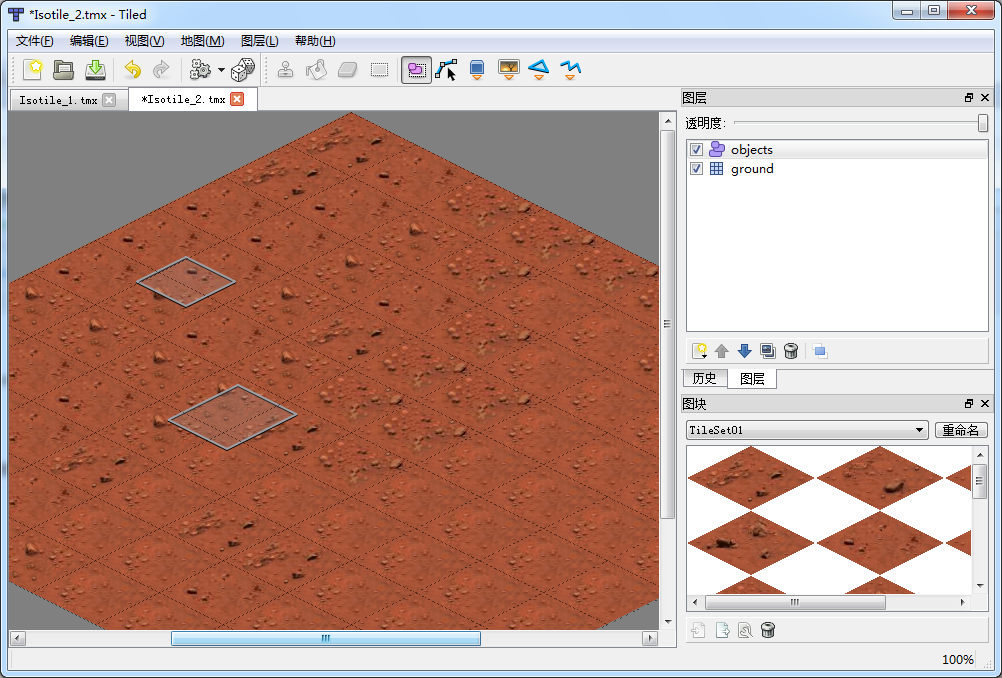
Task: Select the Bucket Fill tool
Action: click(316, 69)
